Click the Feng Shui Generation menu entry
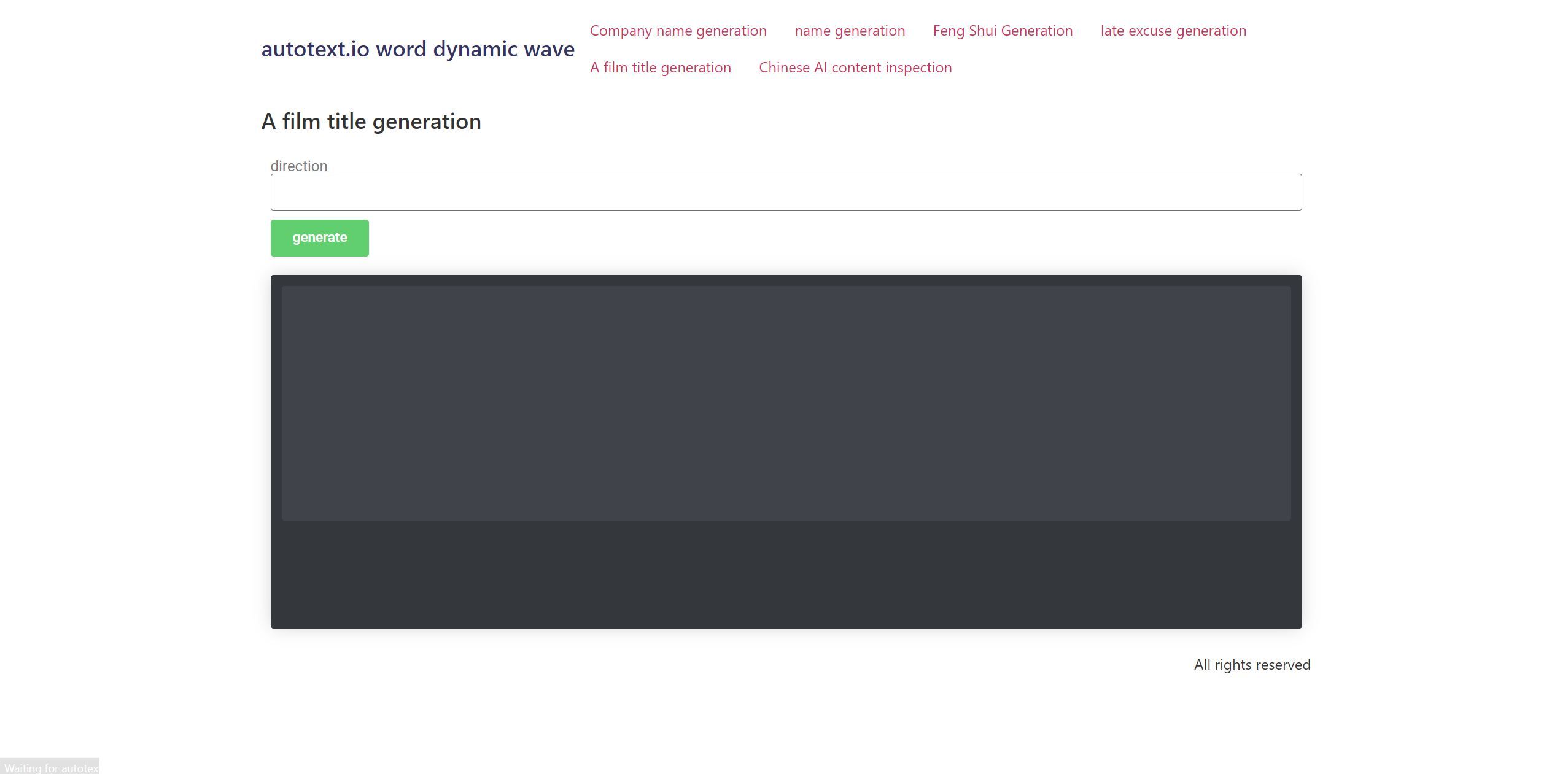Screen dimensions: 1568x774 [x=1002, y=31]
